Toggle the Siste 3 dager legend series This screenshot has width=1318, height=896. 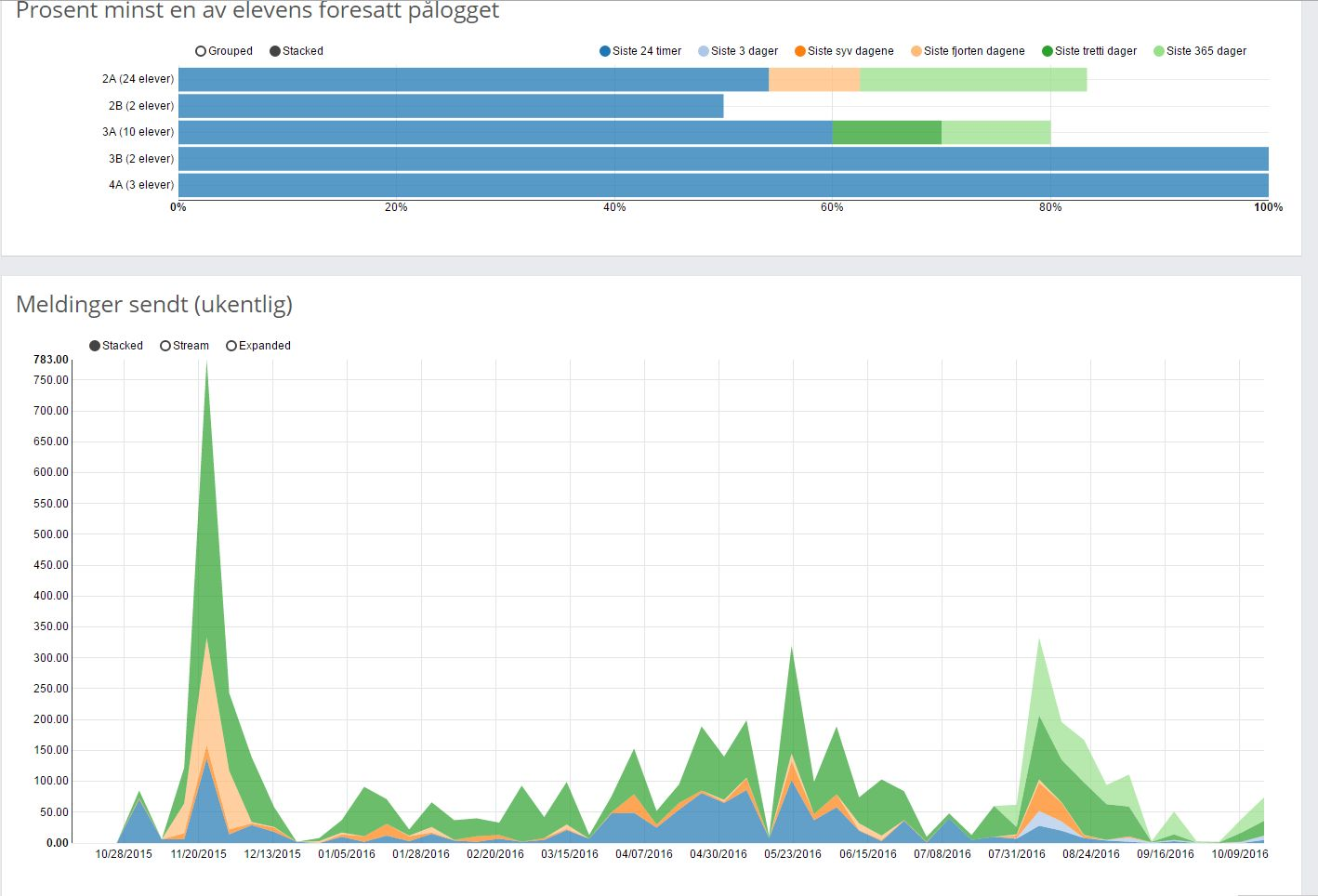[x=738, y=51]
